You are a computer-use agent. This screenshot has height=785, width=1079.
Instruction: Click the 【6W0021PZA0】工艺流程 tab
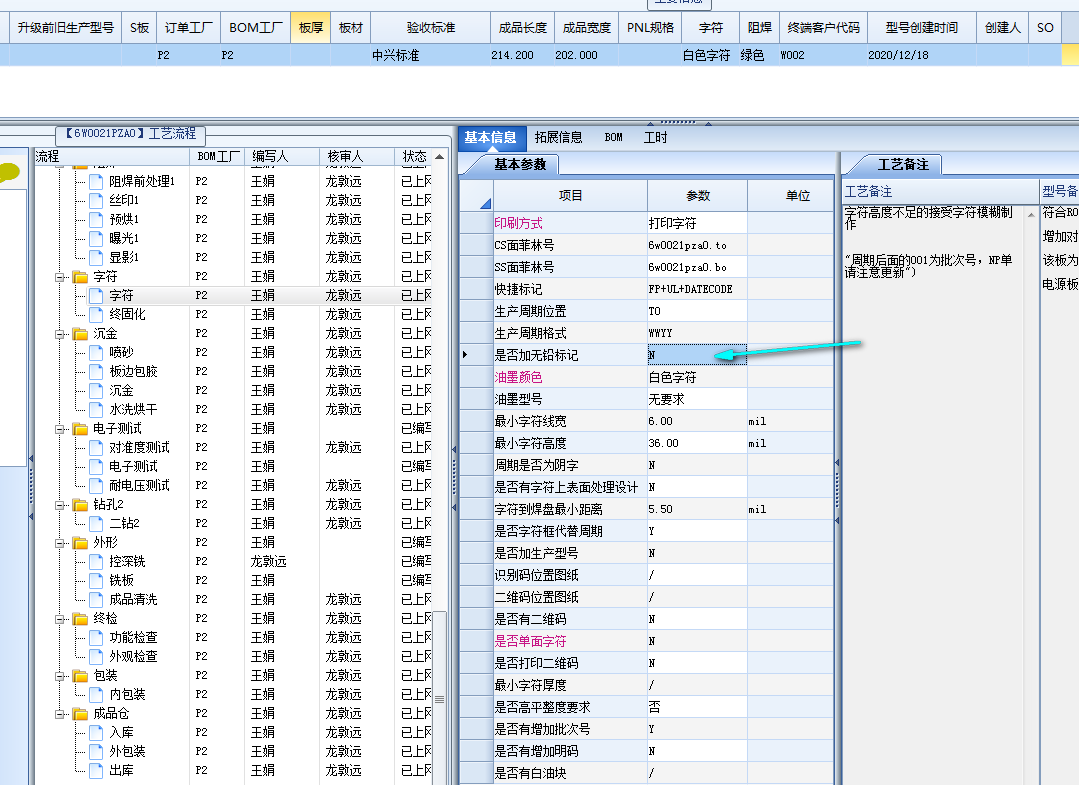131,133
